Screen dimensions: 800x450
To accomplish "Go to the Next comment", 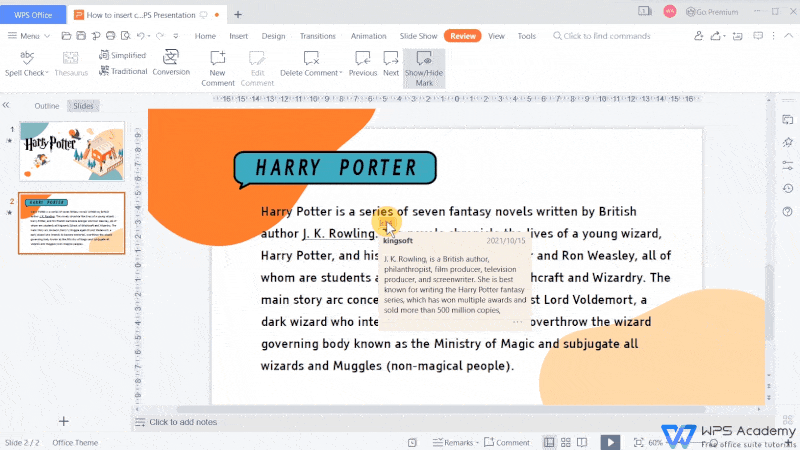I will (x=391, y=63).
